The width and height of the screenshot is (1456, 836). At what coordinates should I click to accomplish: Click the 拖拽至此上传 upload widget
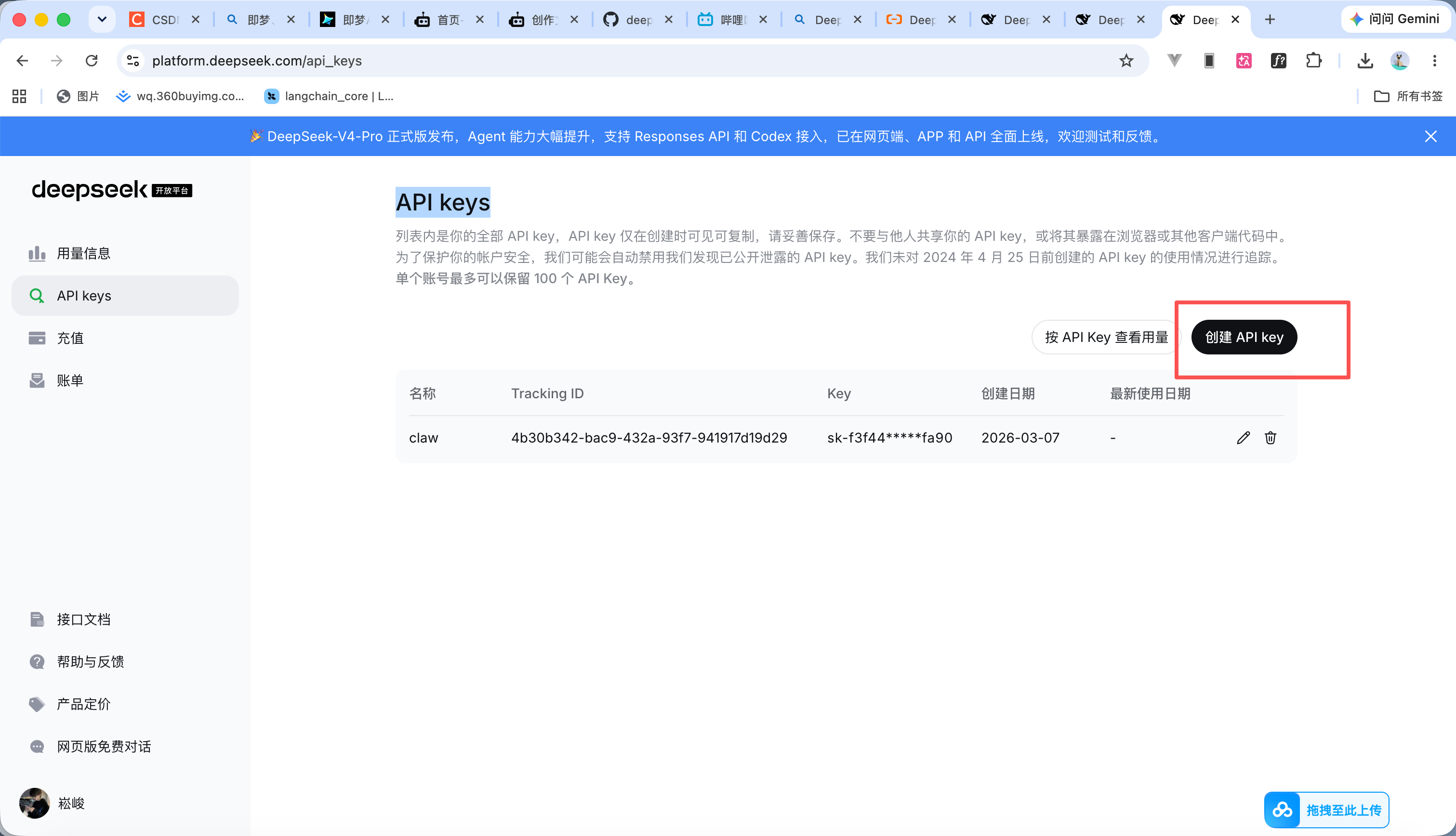(x=1326, y=810)
